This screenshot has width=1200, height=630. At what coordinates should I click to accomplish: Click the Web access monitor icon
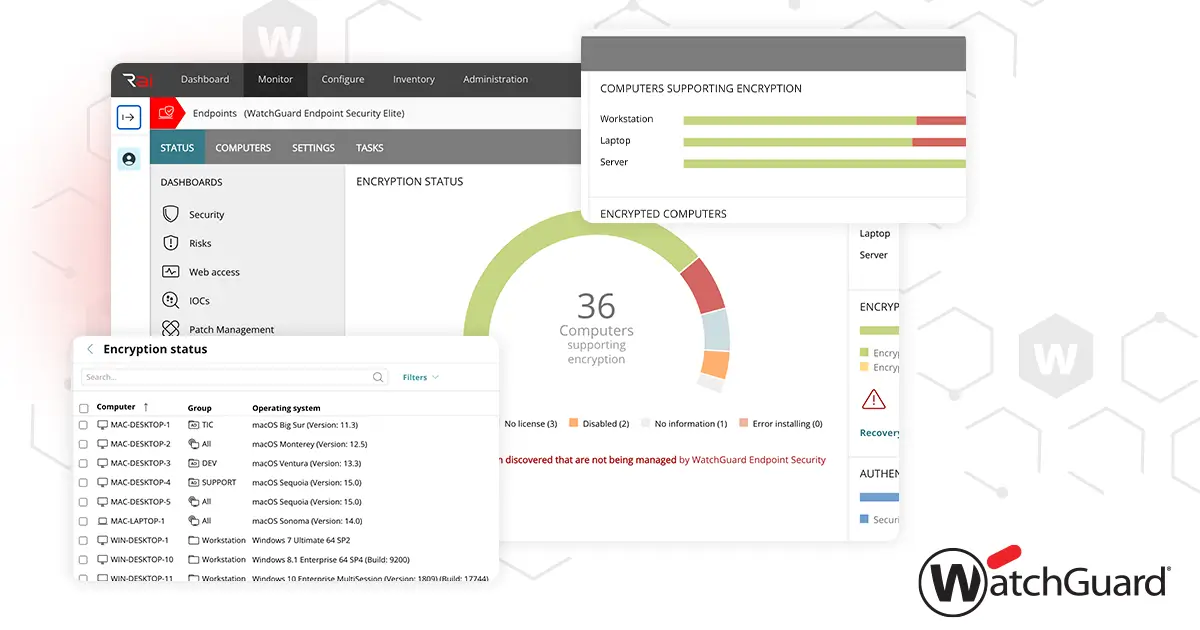[171, 272]
